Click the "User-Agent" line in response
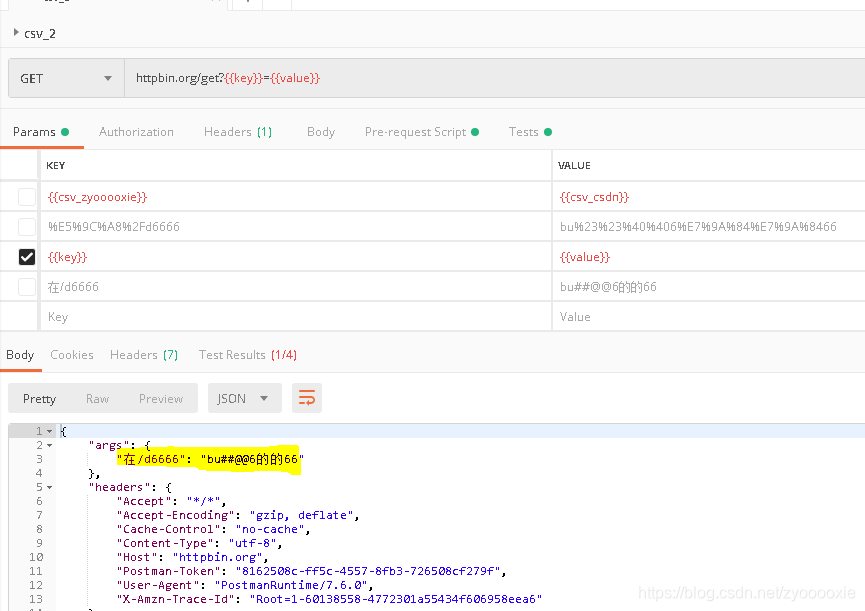Viewport: 865px width, 611px height. pos(245,585)
